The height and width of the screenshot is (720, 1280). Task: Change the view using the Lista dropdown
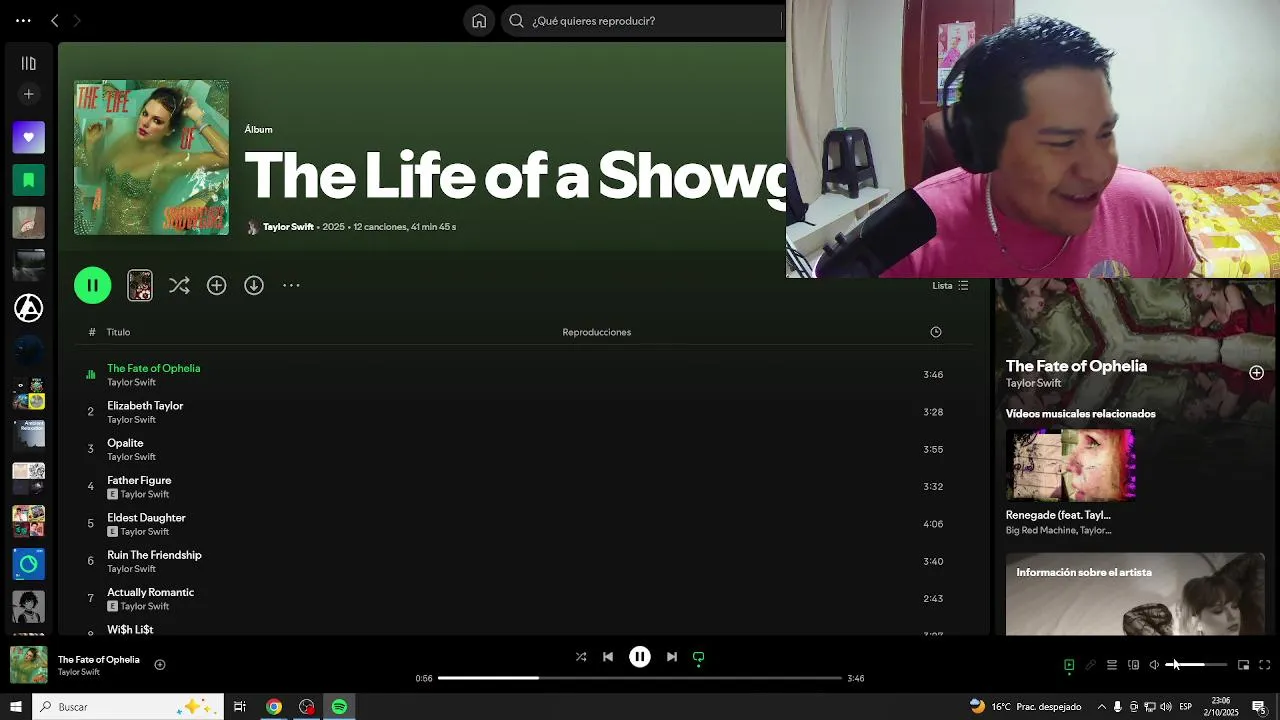click(x=950, y=286)
